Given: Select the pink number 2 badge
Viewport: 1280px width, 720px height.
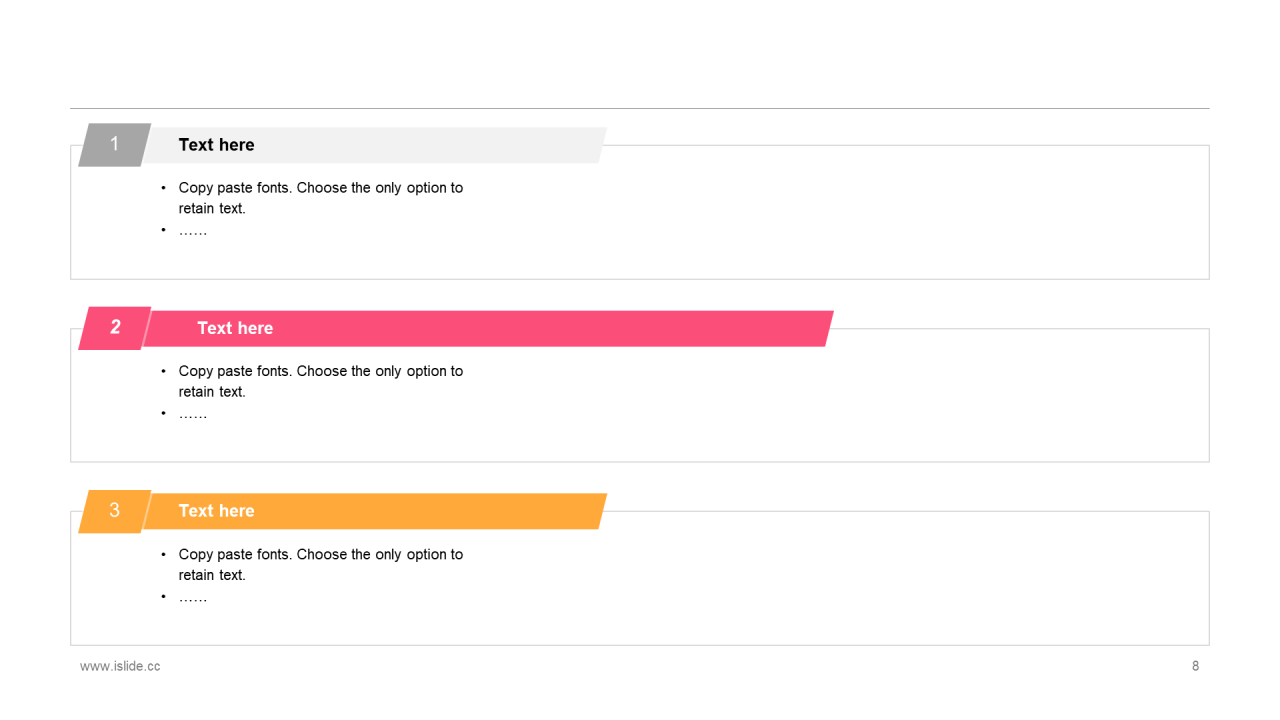Looking at the screenshot, I should pos(115,328).
